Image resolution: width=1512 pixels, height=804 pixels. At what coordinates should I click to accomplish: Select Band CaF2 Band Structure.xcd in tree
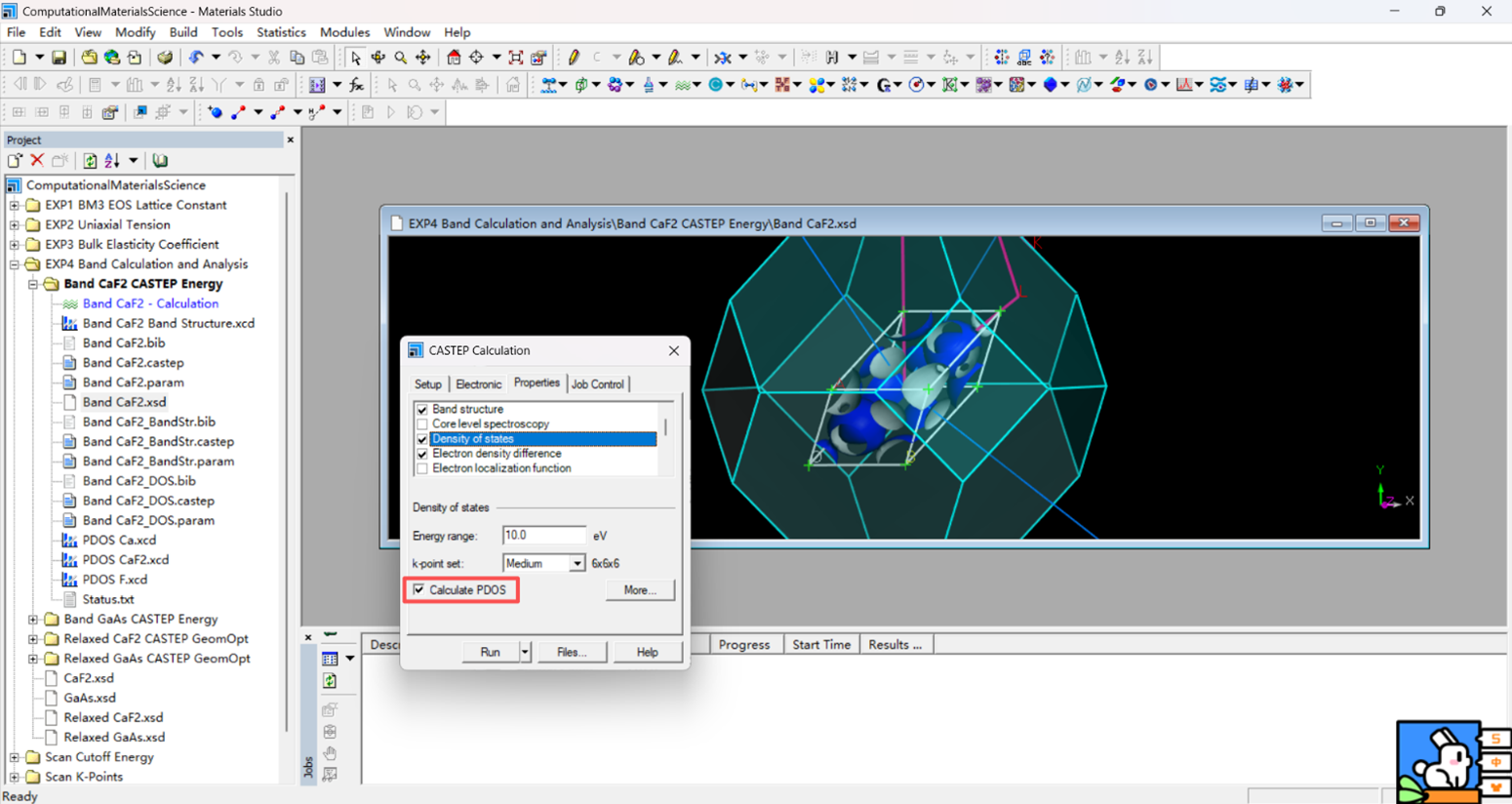(x=168, y=323)
